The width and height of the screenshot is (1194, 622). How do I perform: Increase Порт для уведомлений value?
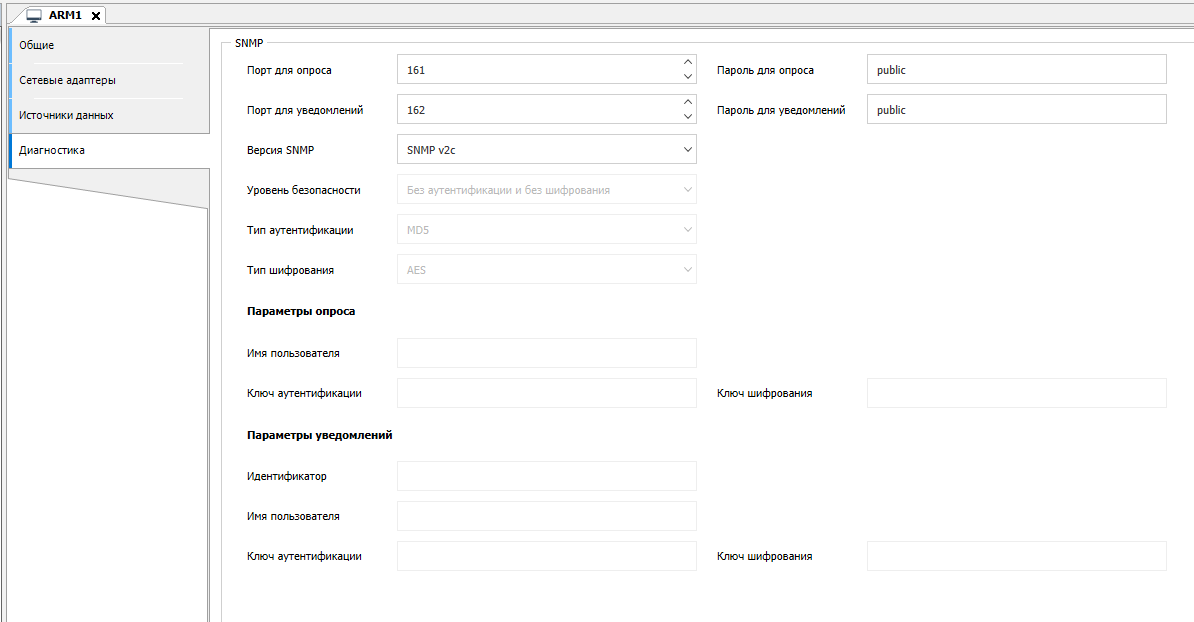tap(687, 103)
